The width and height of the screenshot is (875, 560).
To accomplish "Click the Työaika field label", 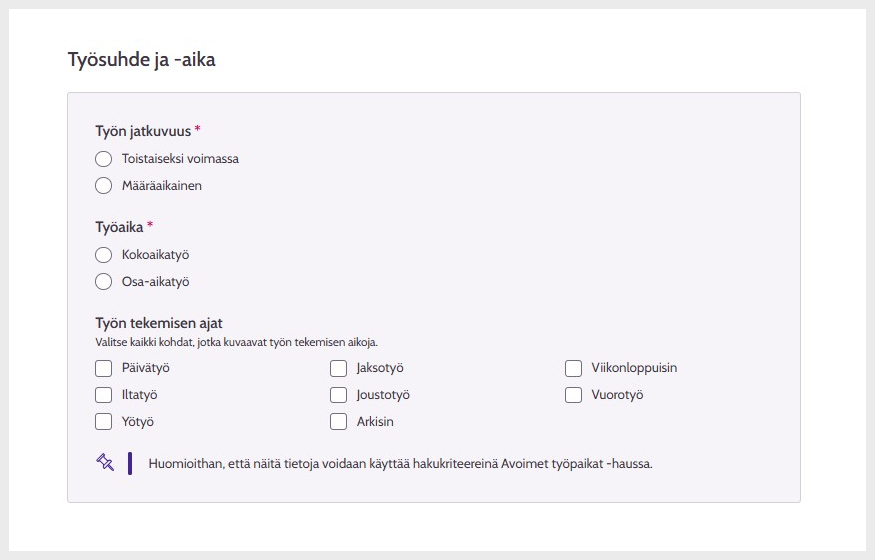I will pos(119,228).
